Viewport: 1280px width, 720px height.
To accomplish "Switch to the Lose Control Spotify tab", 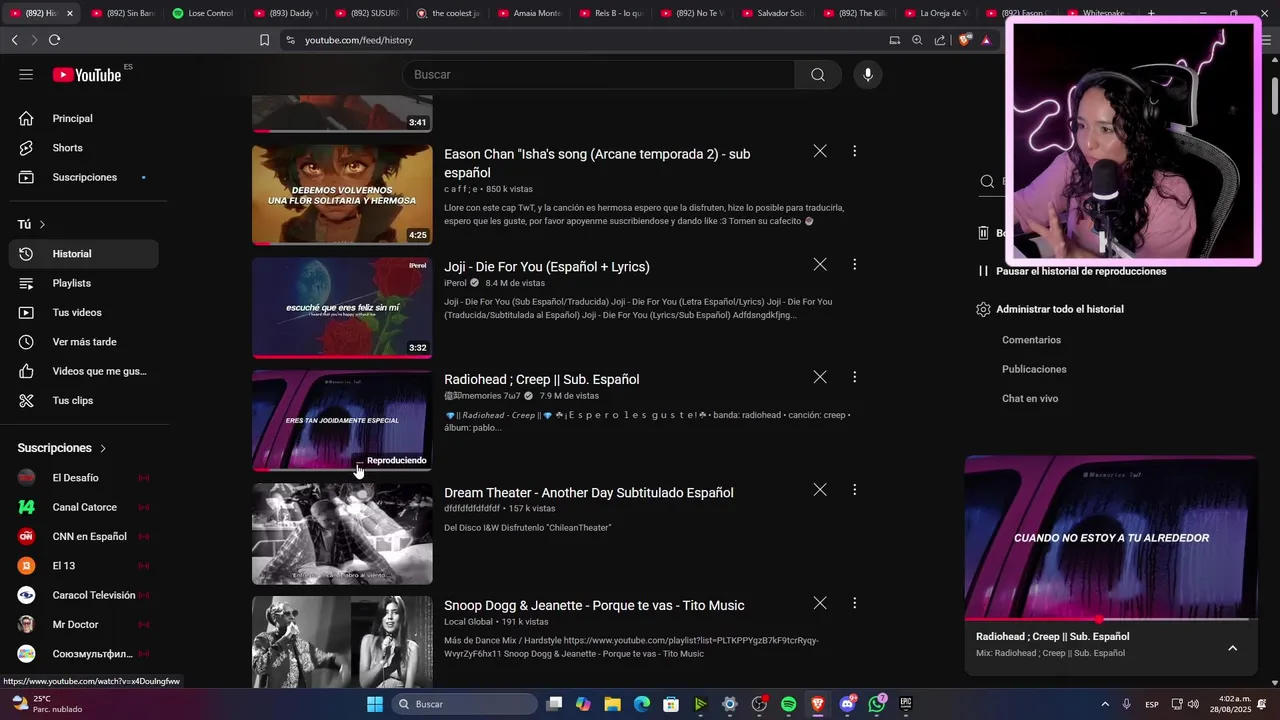I will pyautogui.click(x=204, y=13).
